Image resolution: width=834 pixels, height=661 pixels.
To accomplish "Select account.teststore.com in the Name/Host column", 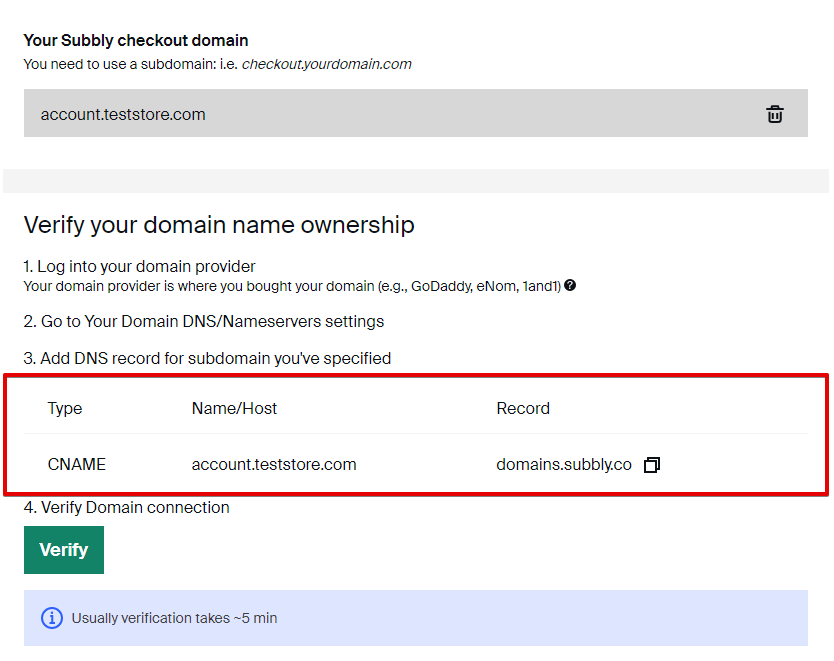I will coord(274,464).
